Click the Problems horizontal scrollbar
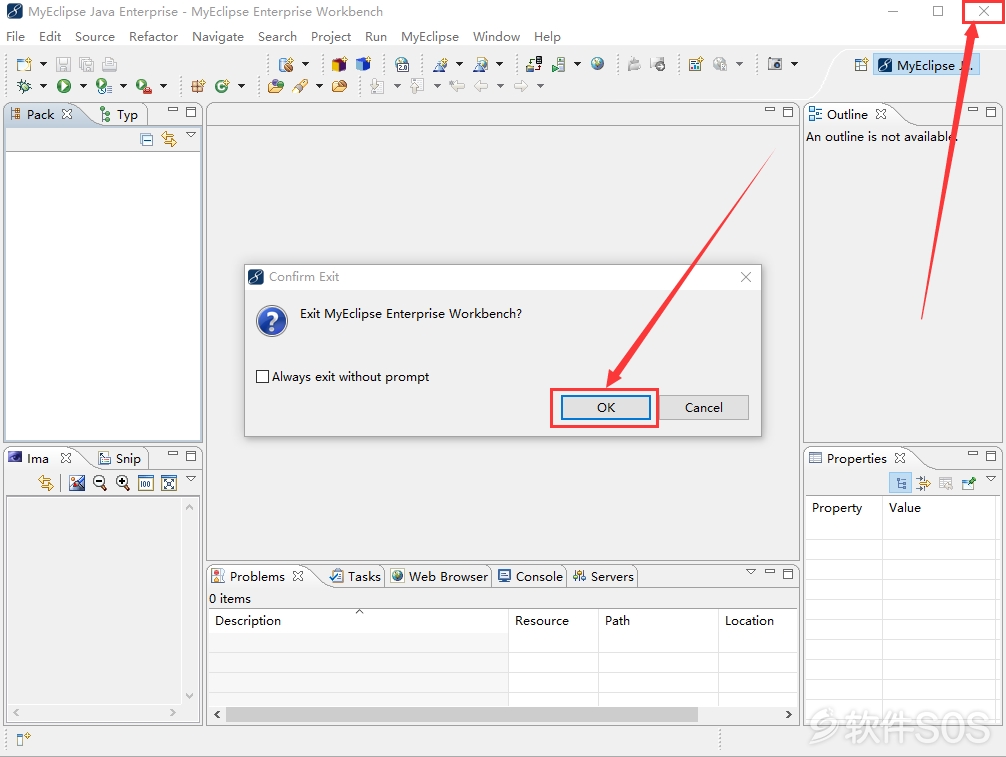Viewport: 1006px width, 757px height. point(462,714)
